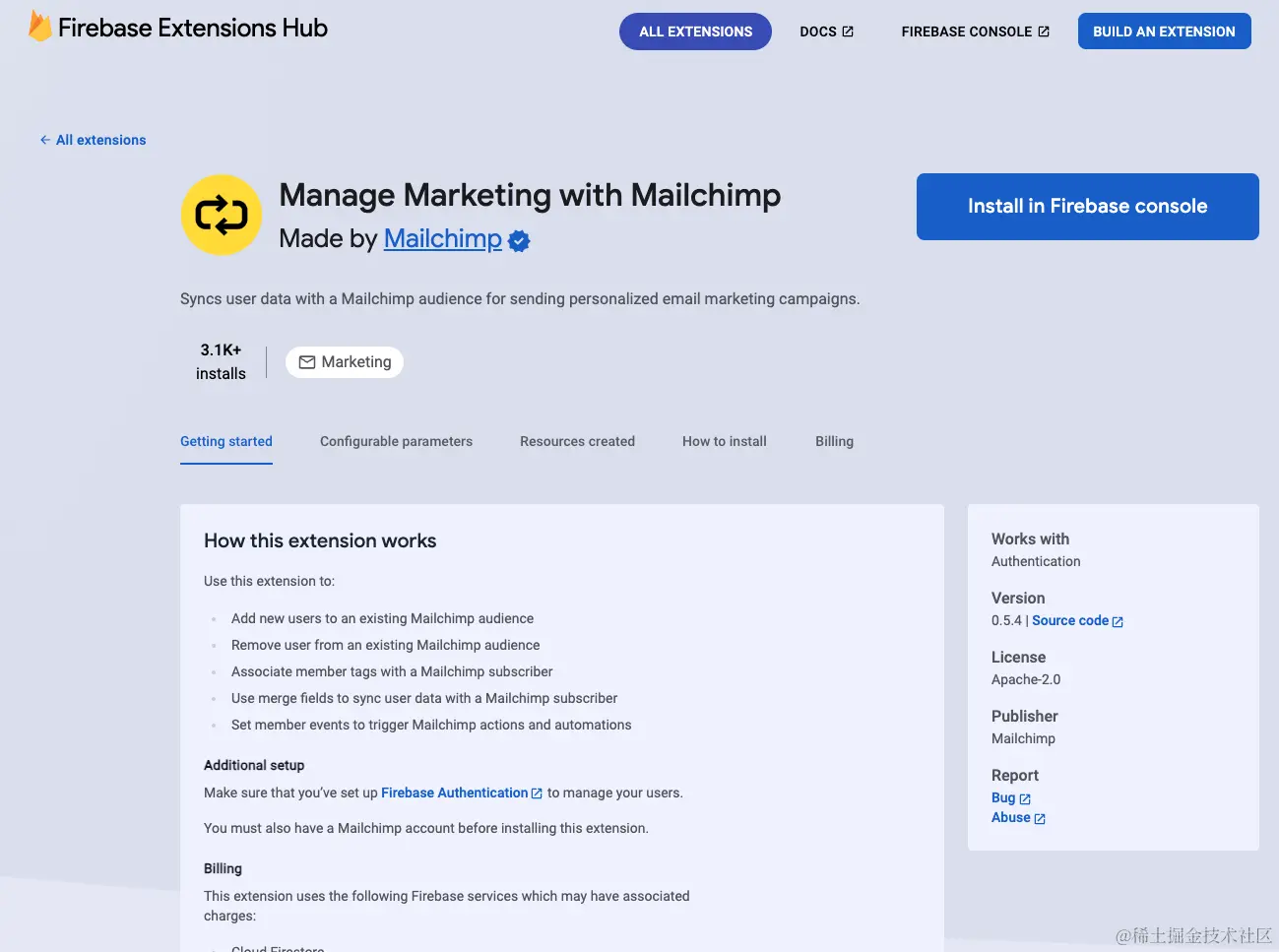This screenshot has width=1279, height=952.
Task: Open the Mailchimp publisher link
Action: point(443,238)
